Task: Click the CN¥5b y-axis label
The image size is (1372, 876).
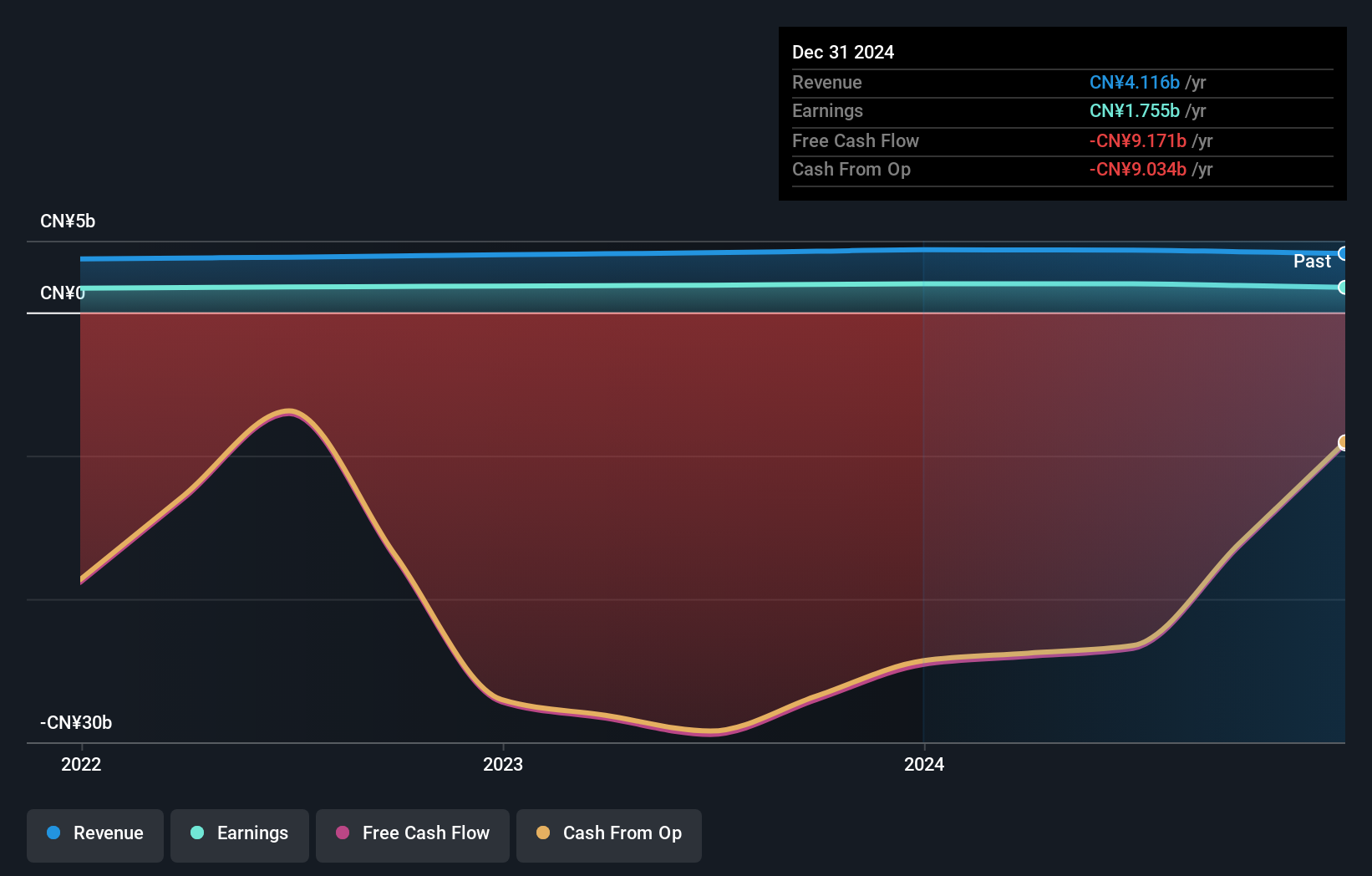Action: [68, 222]
